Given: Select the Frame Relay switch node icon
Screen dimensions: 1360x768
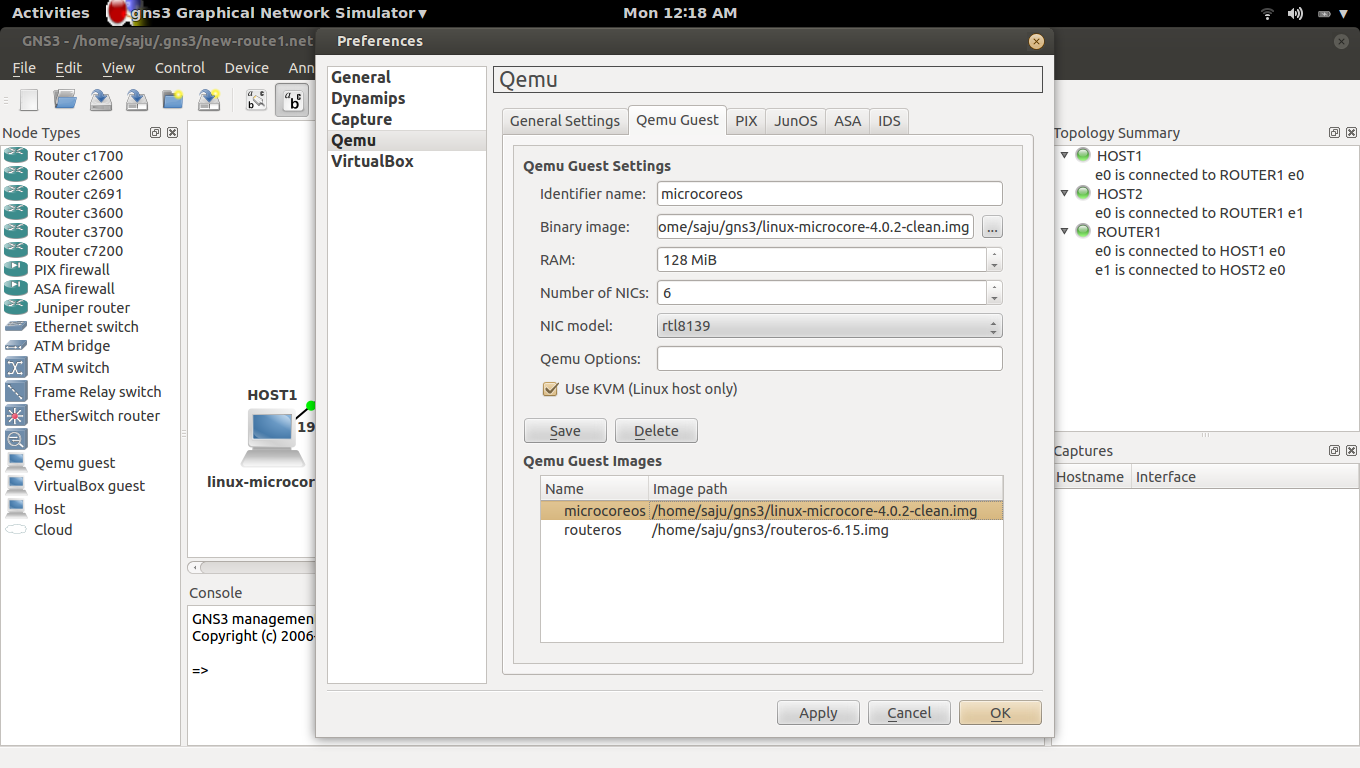Looking at the screenshot, I should [16, 392].
